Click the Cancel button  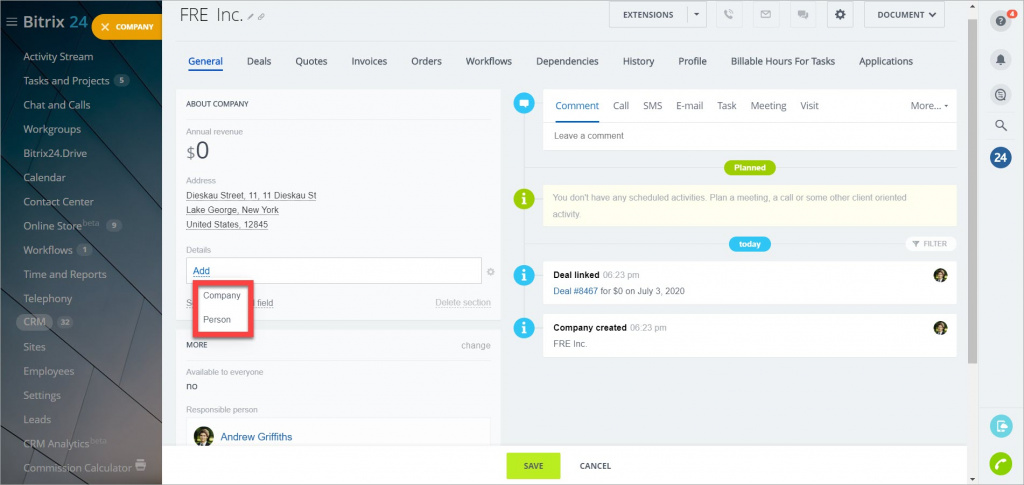click(x=596, y=466)
